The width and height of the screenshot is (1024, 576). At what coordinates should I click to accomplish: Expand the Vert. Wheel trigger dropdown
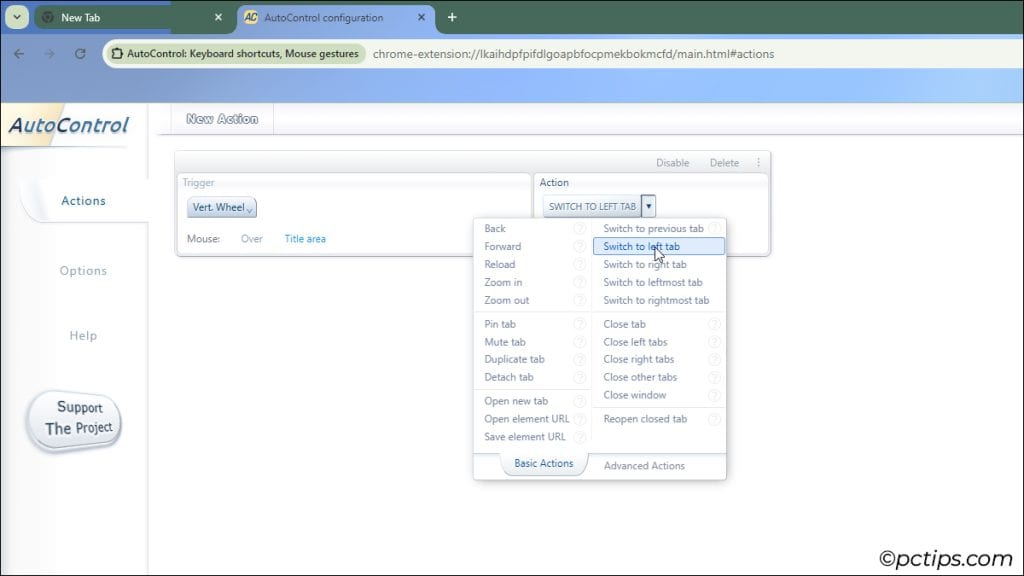(x=222, y=207)
